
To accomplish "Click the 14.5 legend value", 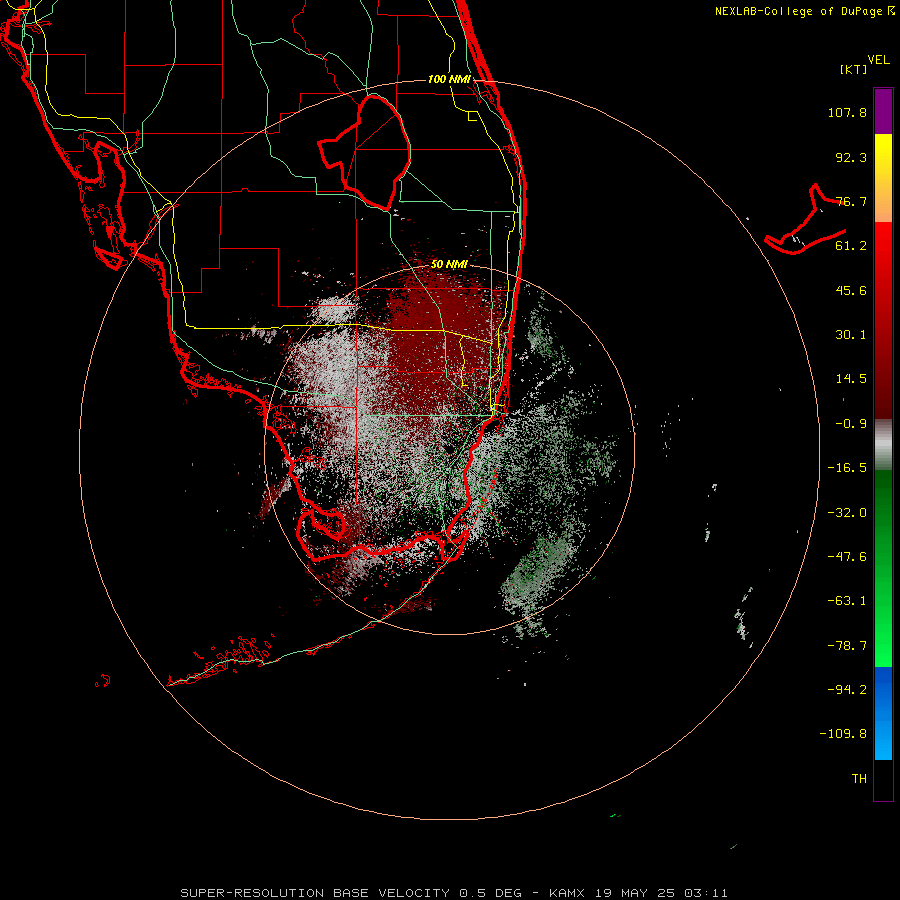I will (851, 379).
